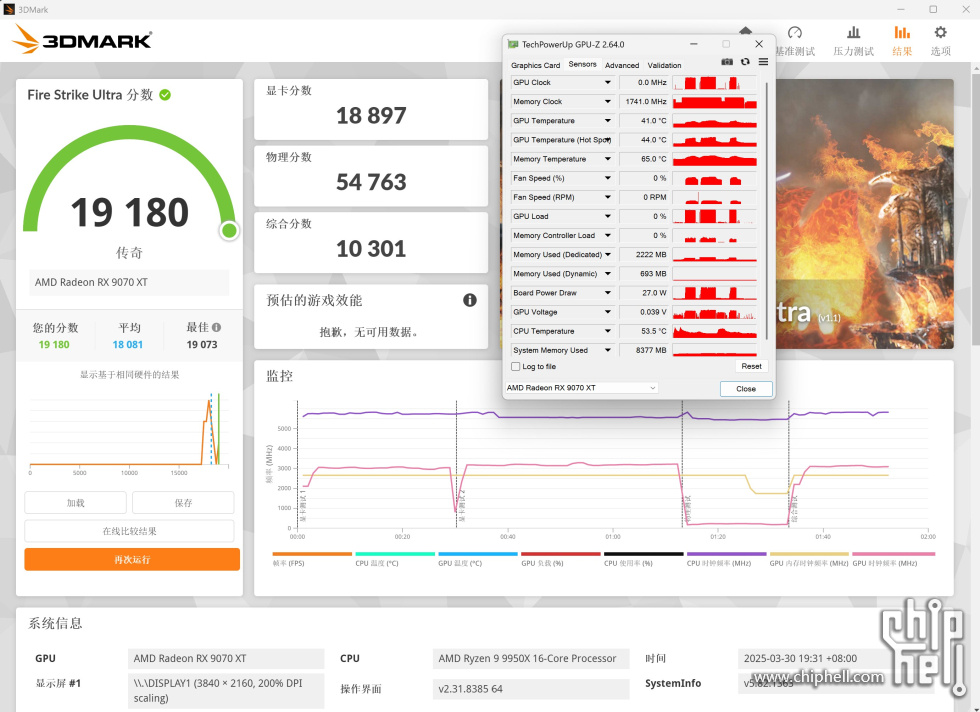Click the GPU-Z sensors vertical scrollbar

click(x=766, y=209)
